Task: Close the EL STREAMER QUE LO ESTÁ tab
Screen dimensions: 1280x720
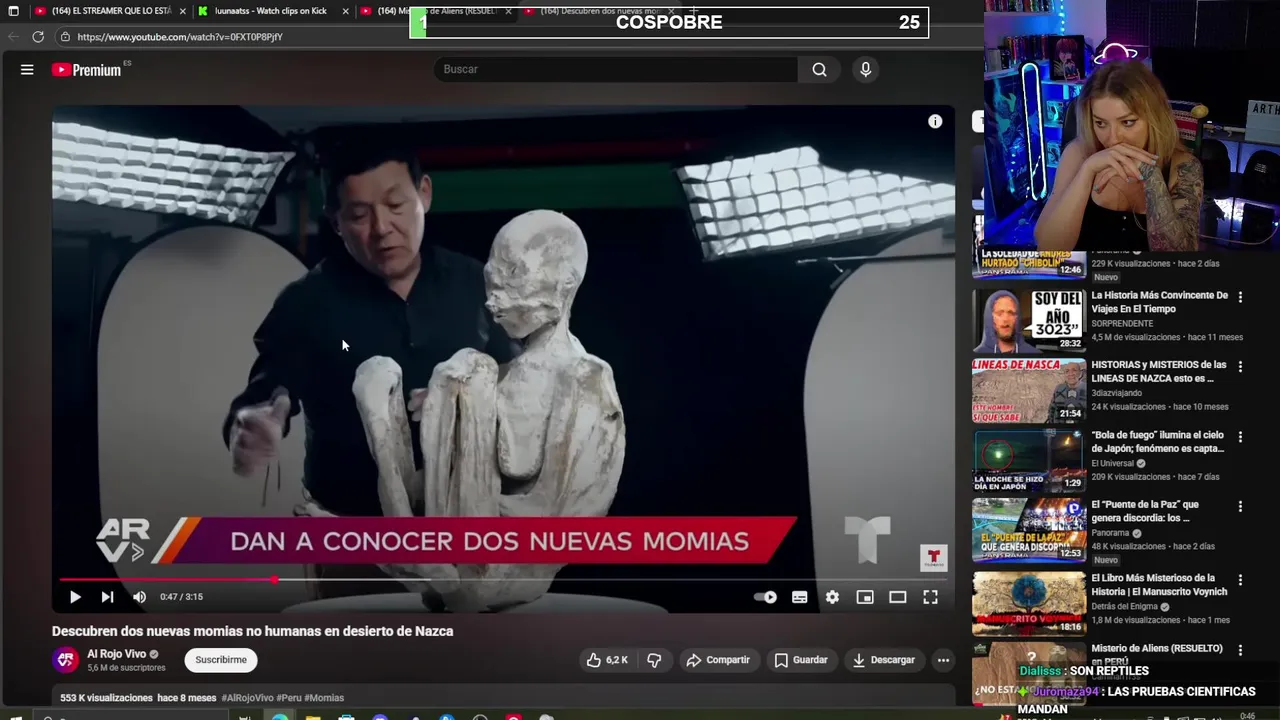Action: 182,11
